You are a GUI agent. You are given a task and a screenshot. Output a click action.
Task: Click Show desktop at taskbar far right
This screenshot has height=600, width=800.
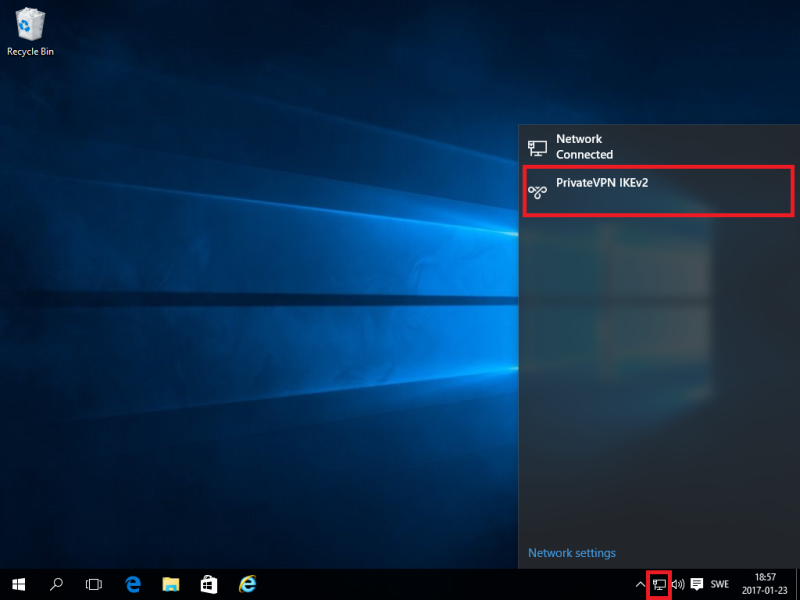tap(797, 584)
